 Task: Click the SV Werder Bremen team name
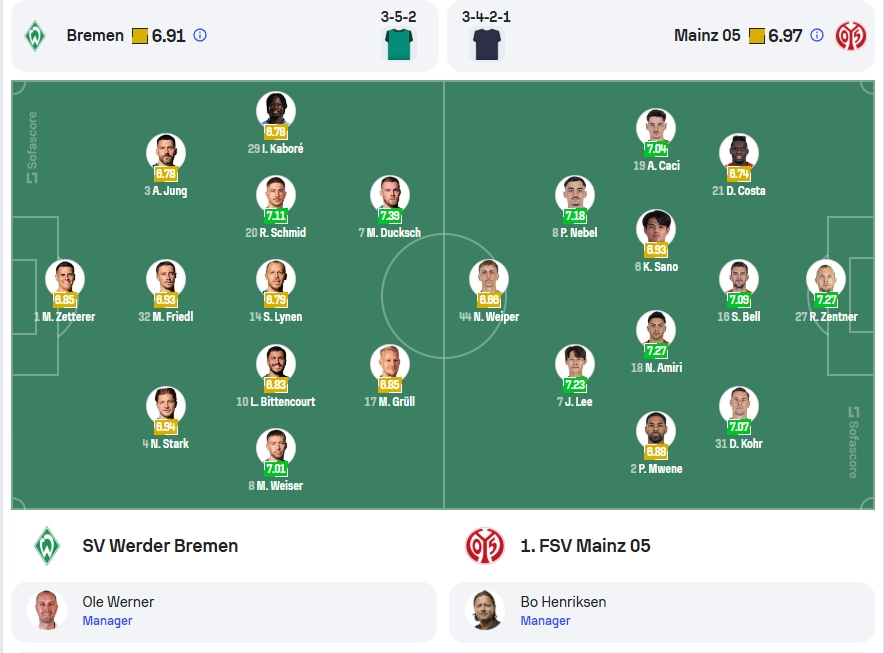point(160,546)
